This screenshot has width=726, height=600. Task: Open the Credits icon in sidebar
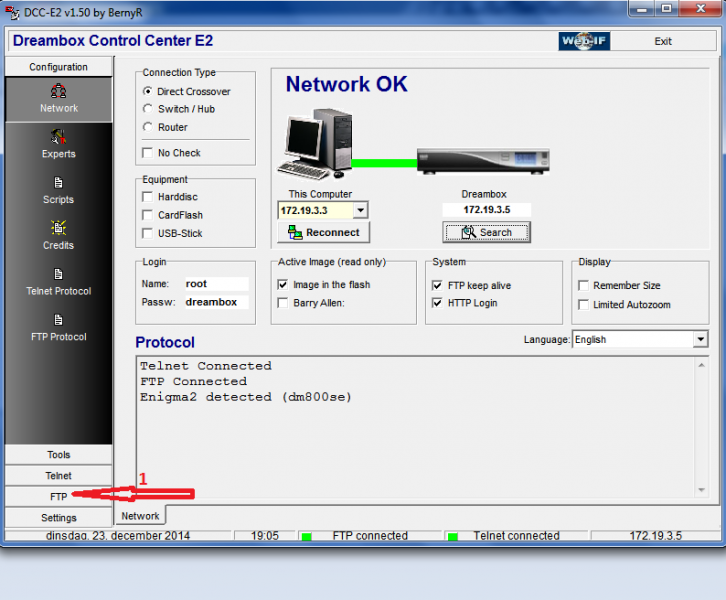[58, 229]
